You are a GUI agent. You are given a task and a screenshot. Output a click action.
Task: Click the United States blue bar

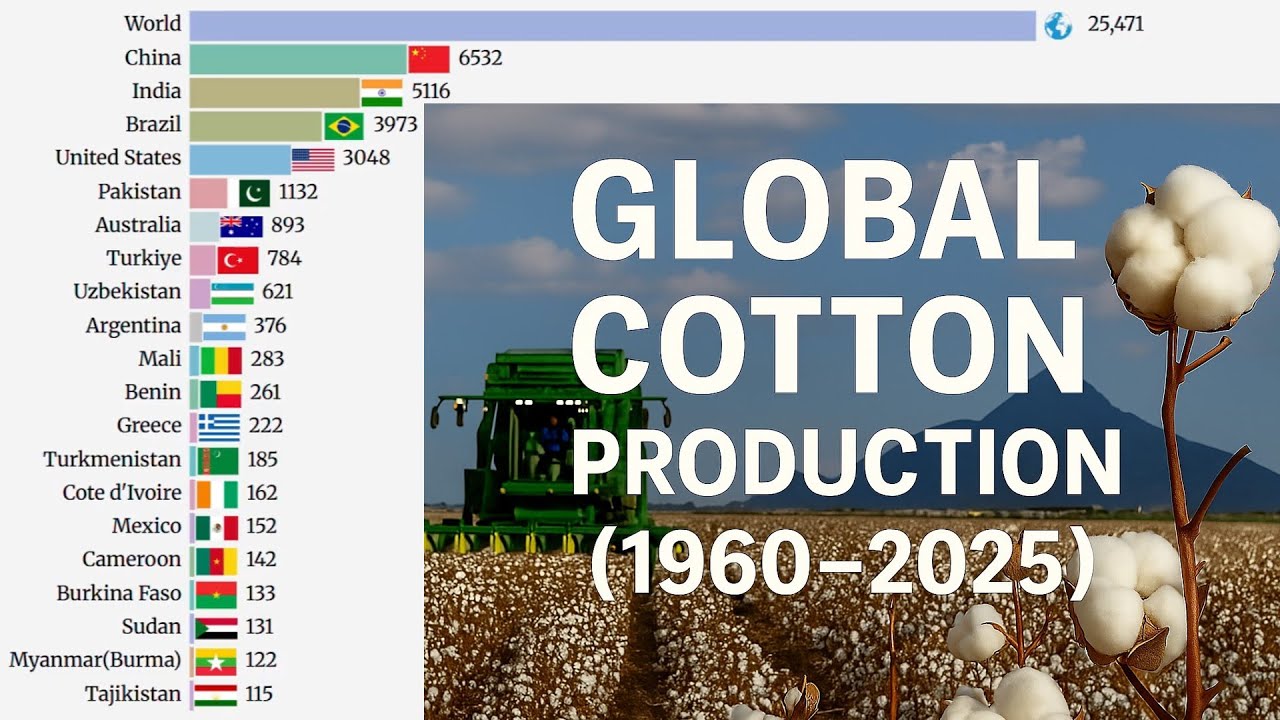coord(240,159)
